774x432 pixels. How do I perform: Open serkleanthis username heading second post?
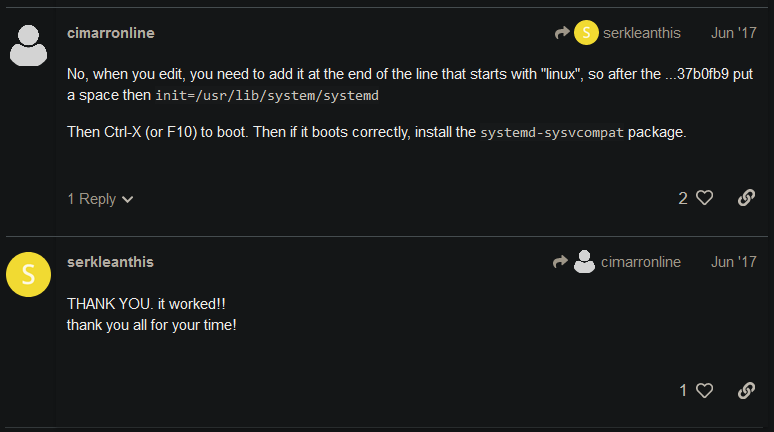point(110,262)
